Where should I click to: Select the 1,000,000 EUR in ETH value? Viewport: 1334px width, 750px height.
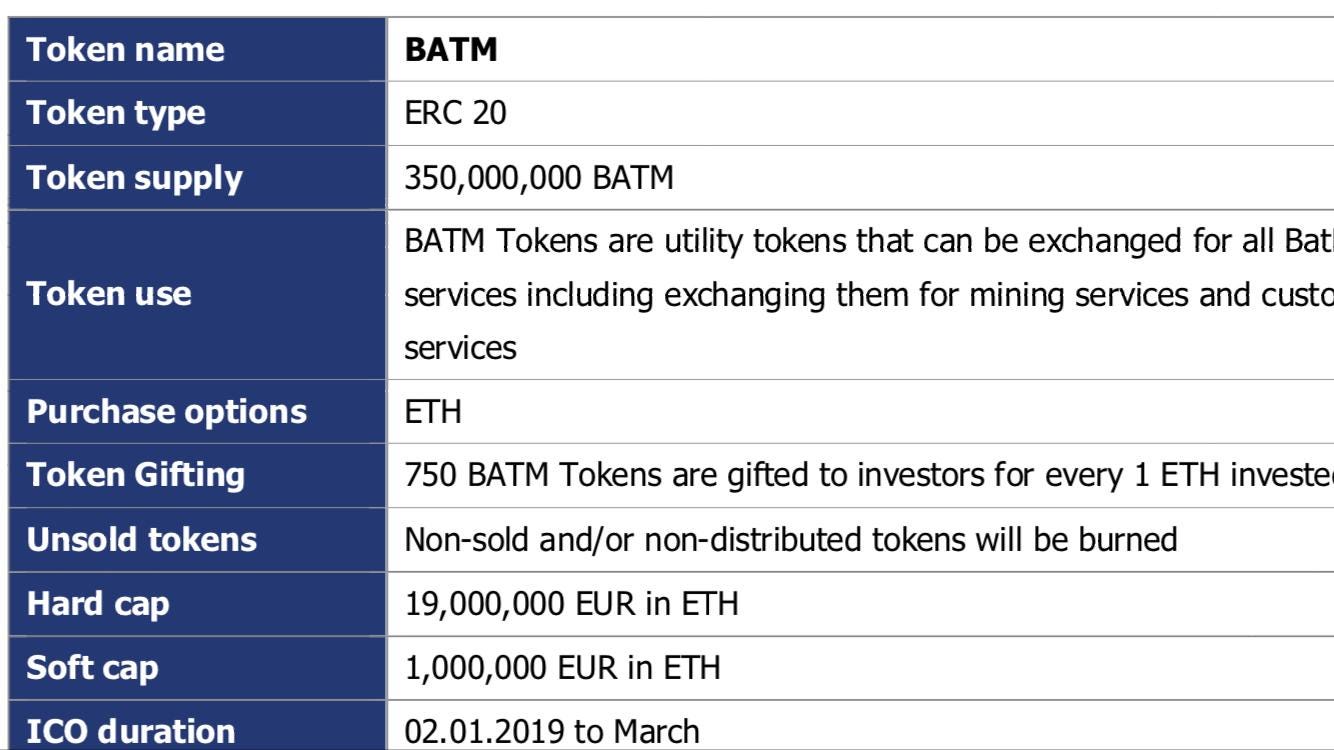(562, 668)
